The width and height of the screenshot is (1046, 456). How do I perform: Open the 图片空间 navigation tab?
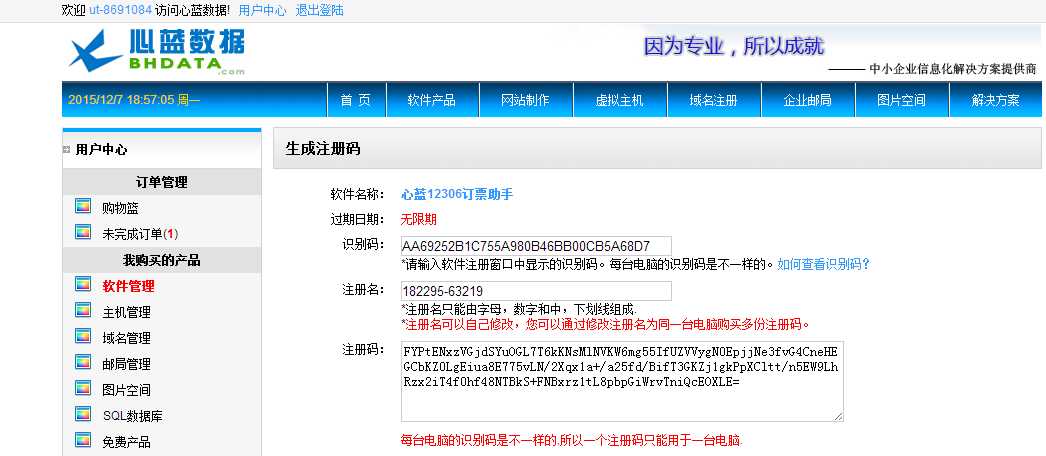(902, 100)
